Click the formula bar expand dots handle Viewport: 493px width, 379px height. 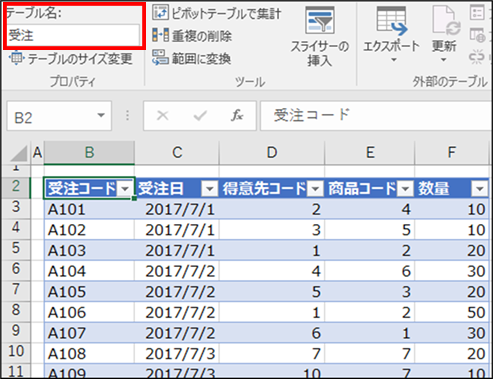(x=127, y=116)
